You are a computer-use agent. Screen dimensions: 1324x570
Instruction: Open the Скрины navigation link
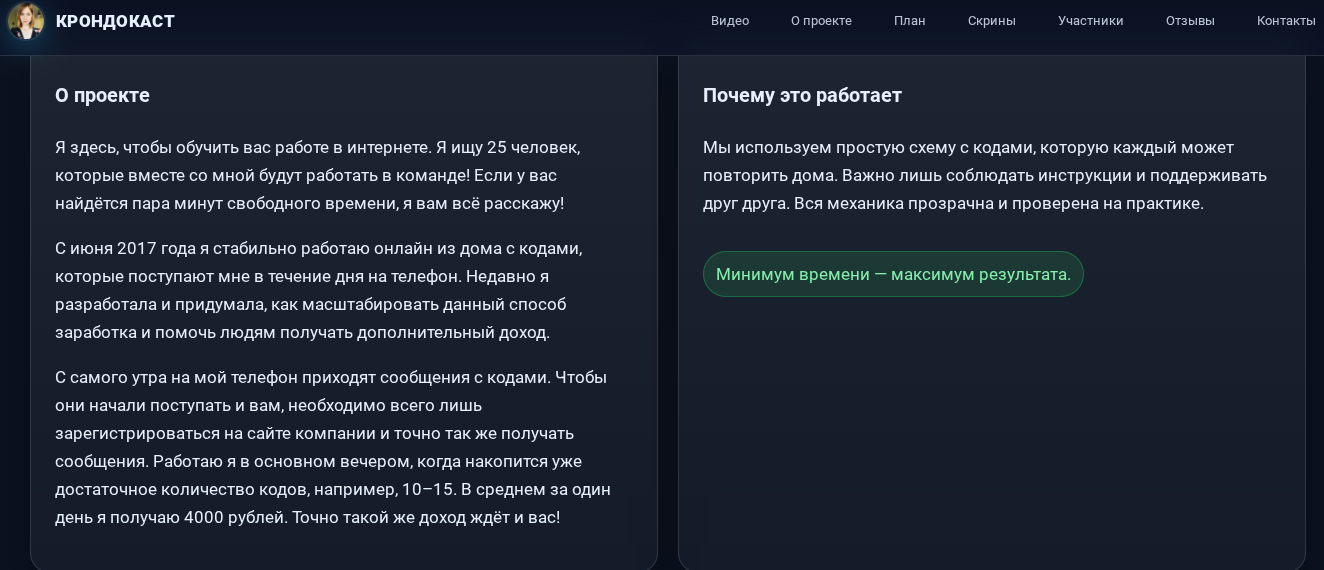[x=991, y=21]
